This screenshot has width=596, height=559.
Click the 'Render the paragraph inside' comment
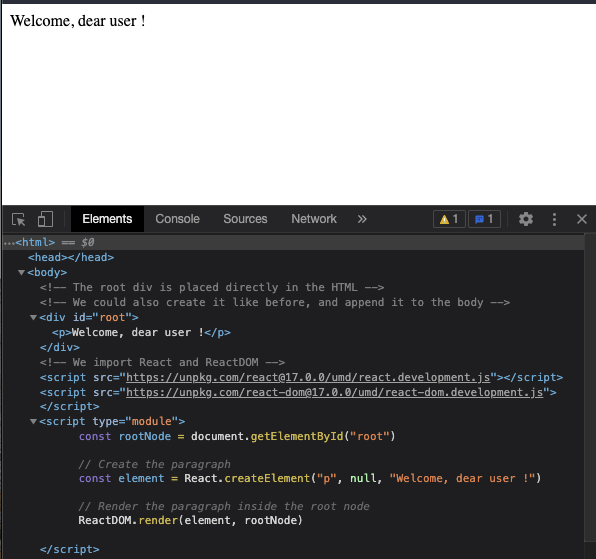pos(224,506)
